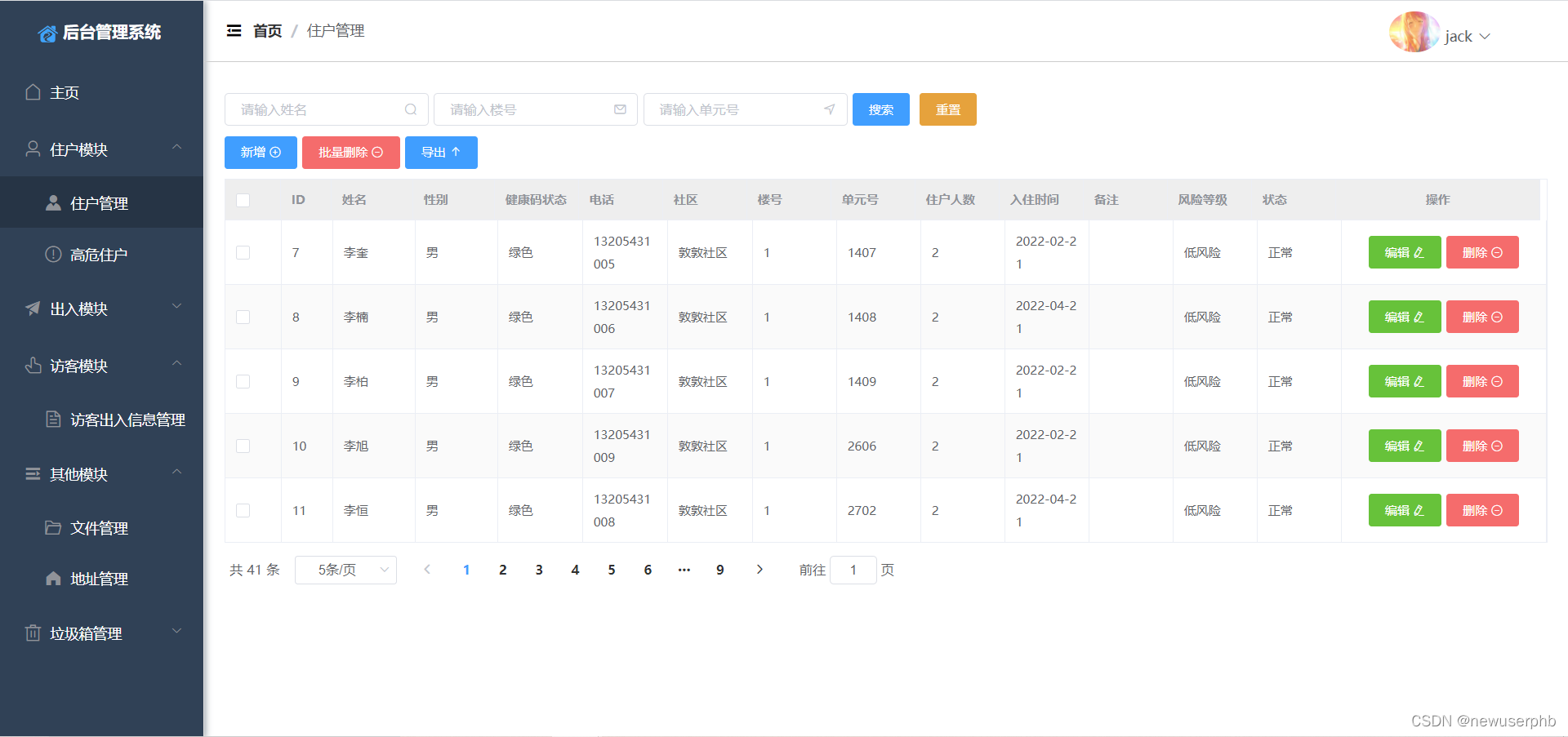Click the page jump number input

click(853, 570)
